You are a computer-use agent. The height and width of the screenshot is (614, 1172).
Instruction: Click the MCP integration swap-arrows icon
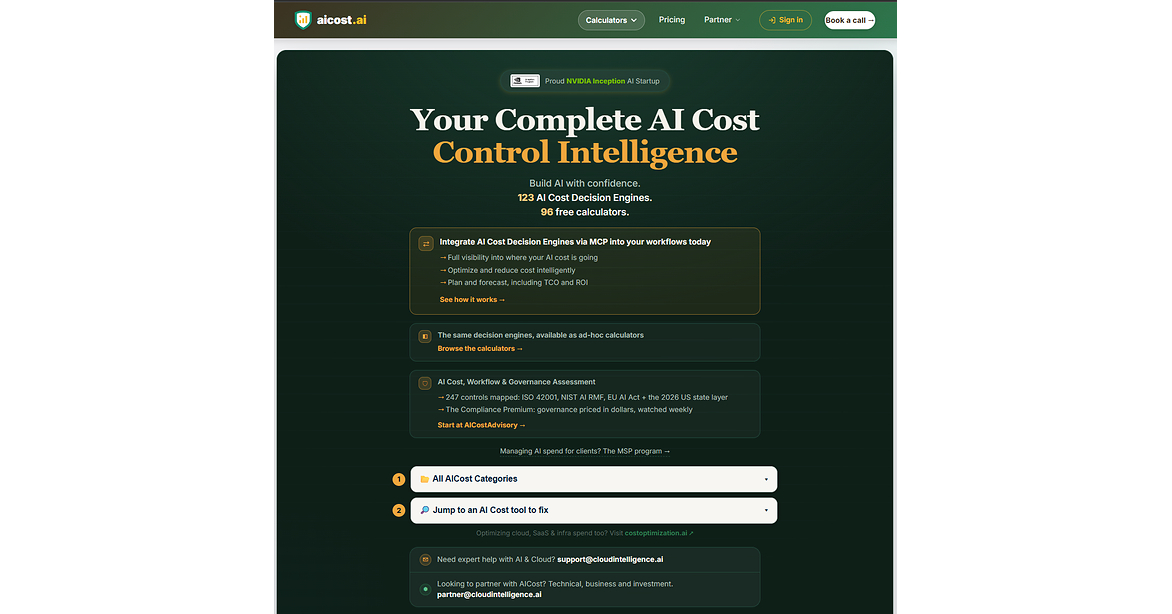(x=426, y=244)
